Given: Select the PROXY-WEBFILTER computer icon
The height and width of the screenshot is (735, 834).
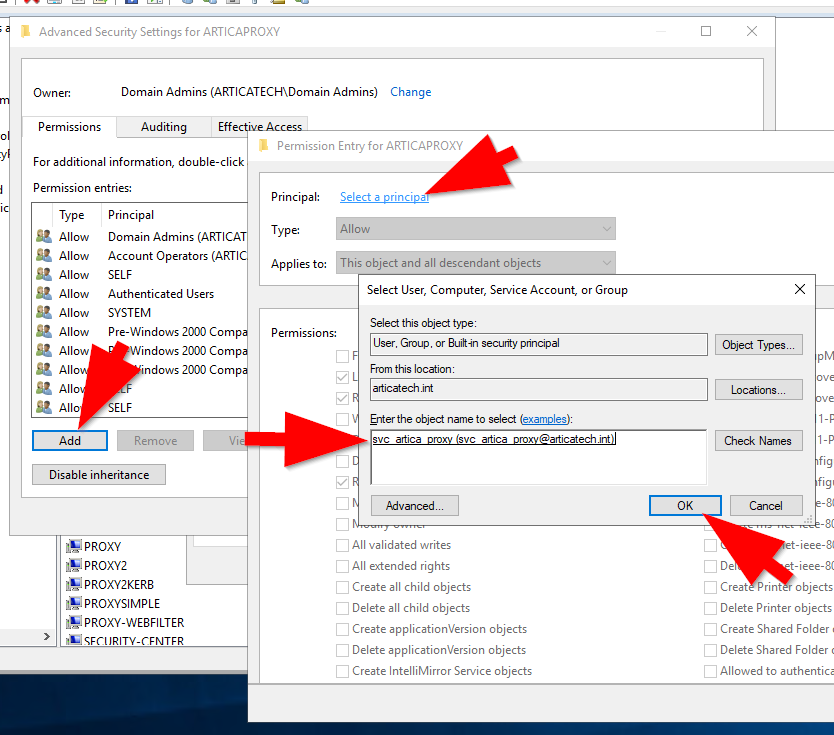Looking at the screenshot, I should click(73, 623).
